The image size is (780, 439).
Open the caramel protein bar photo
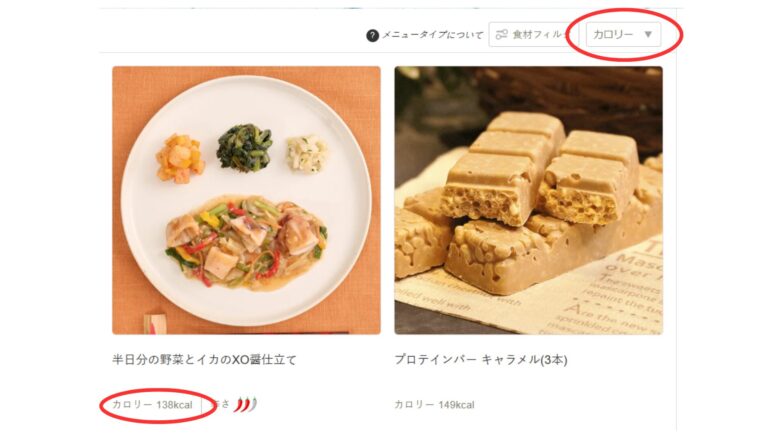tap(528, 200)
